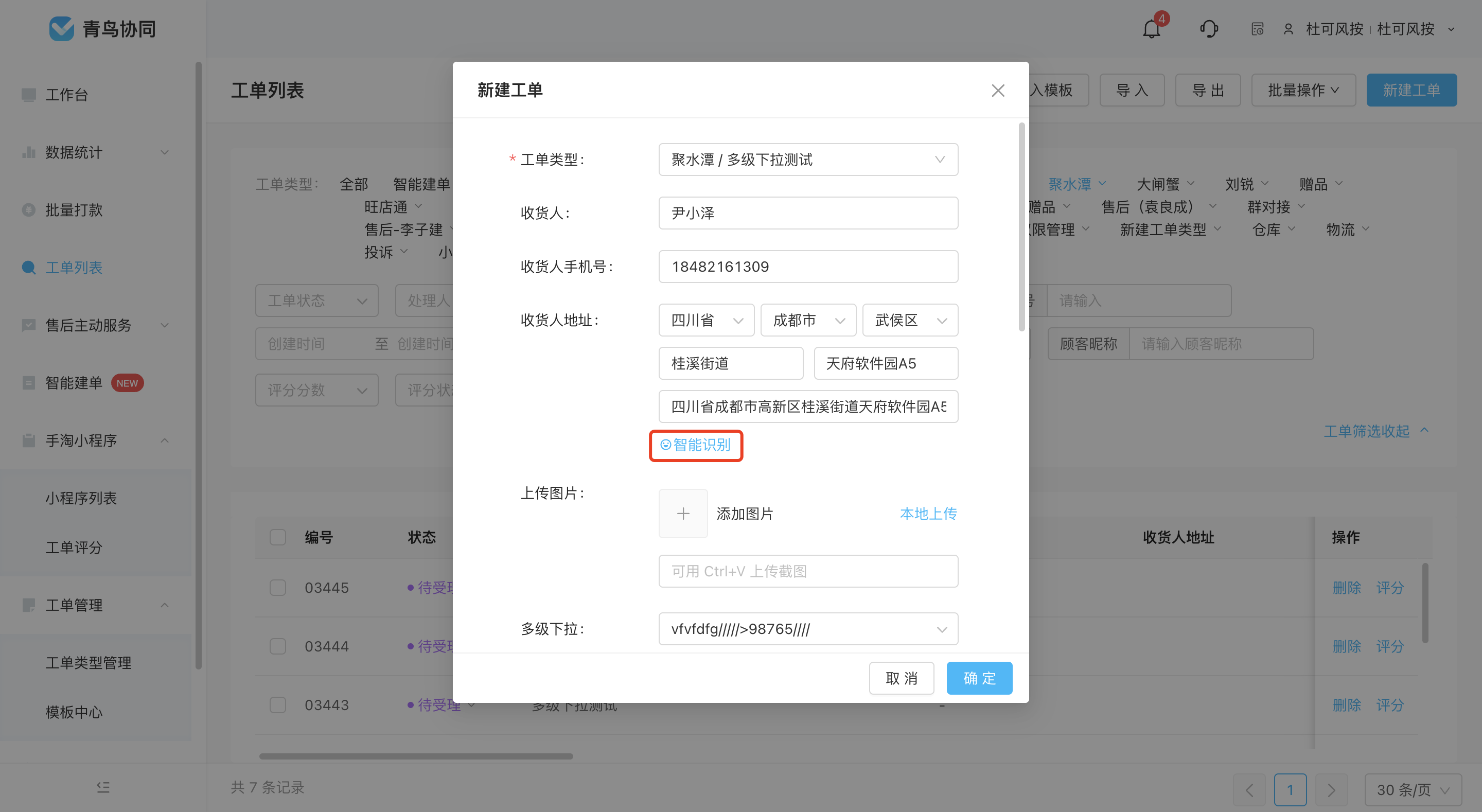Open the 评分分数 filter dropdown
The image size is (1482, 812).
tap(316, 390)
